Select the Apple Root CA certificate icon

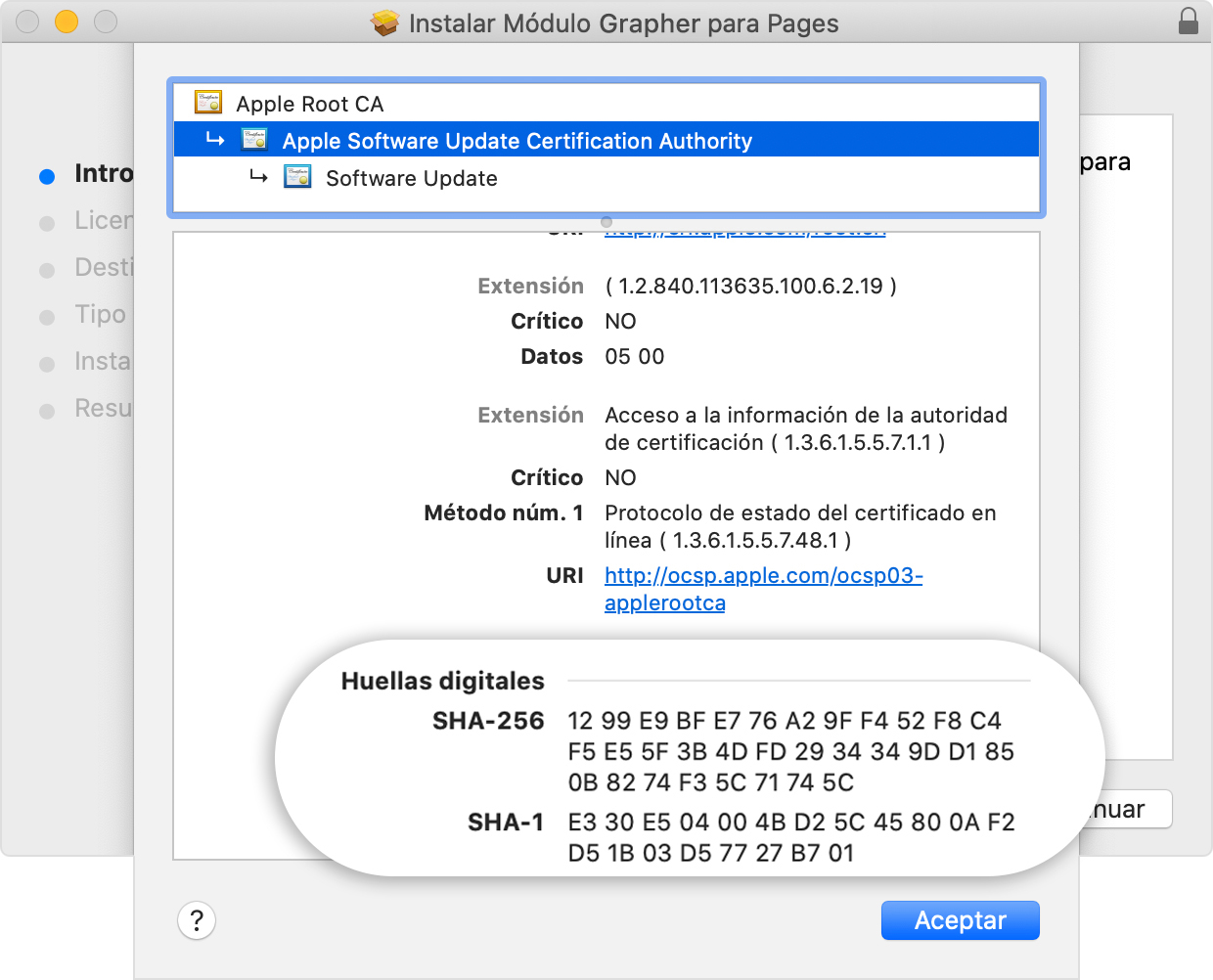pos(208,103)
